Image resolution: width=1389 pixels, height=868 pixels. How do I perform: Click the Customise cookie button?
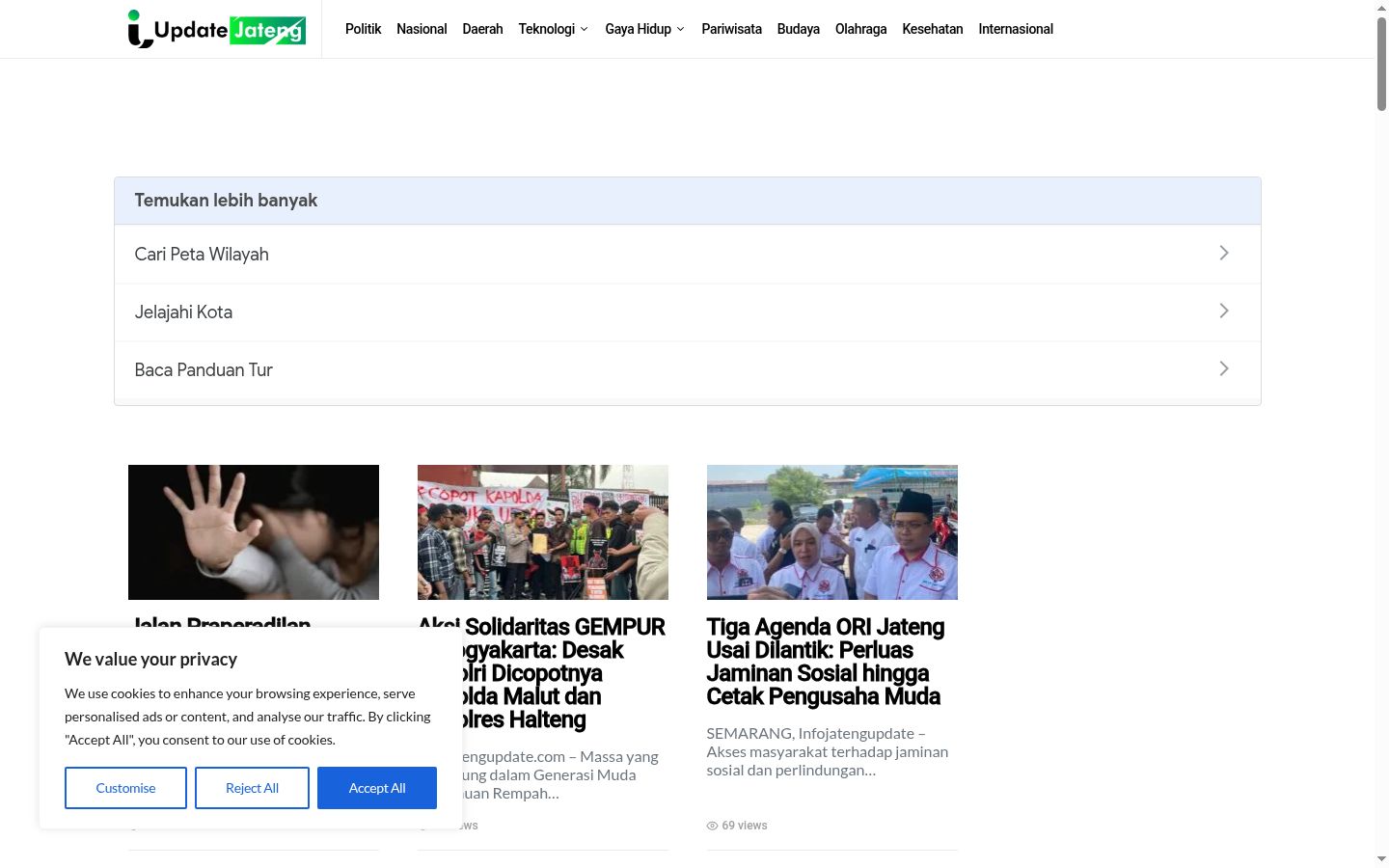point(125,788)
